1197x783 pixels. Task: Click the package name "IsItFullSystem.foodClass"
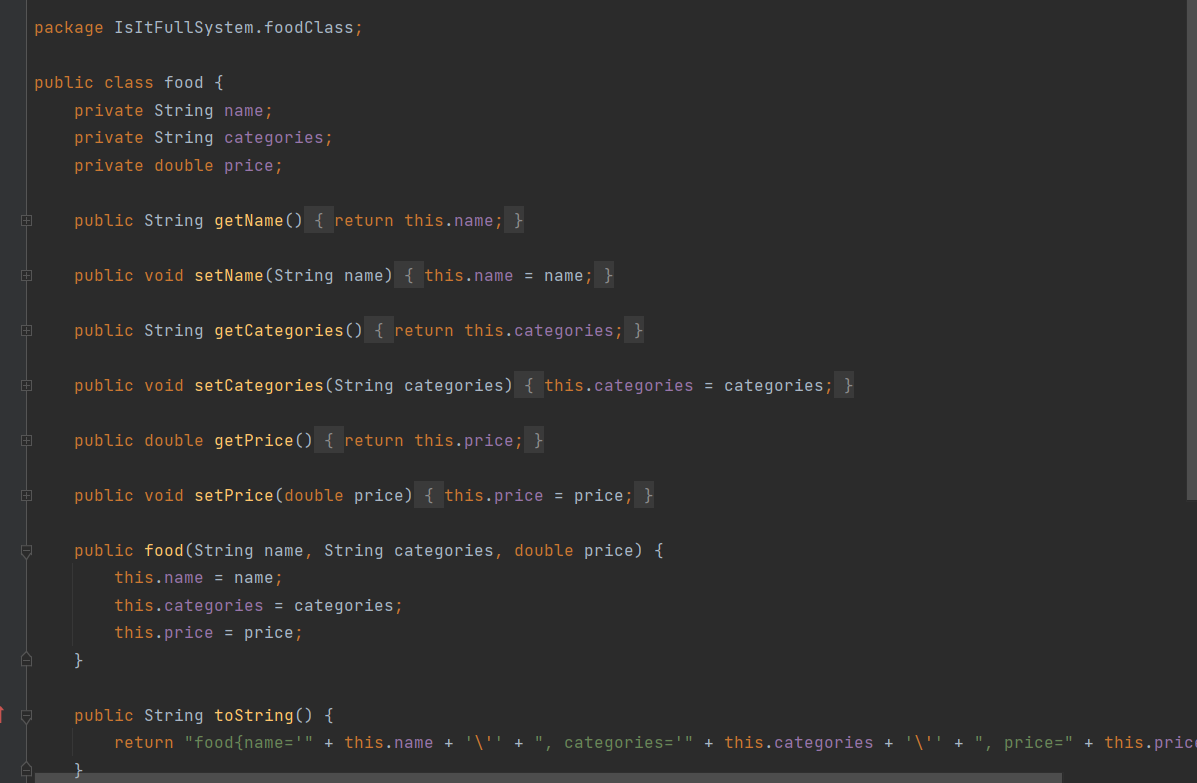point(234,28)
